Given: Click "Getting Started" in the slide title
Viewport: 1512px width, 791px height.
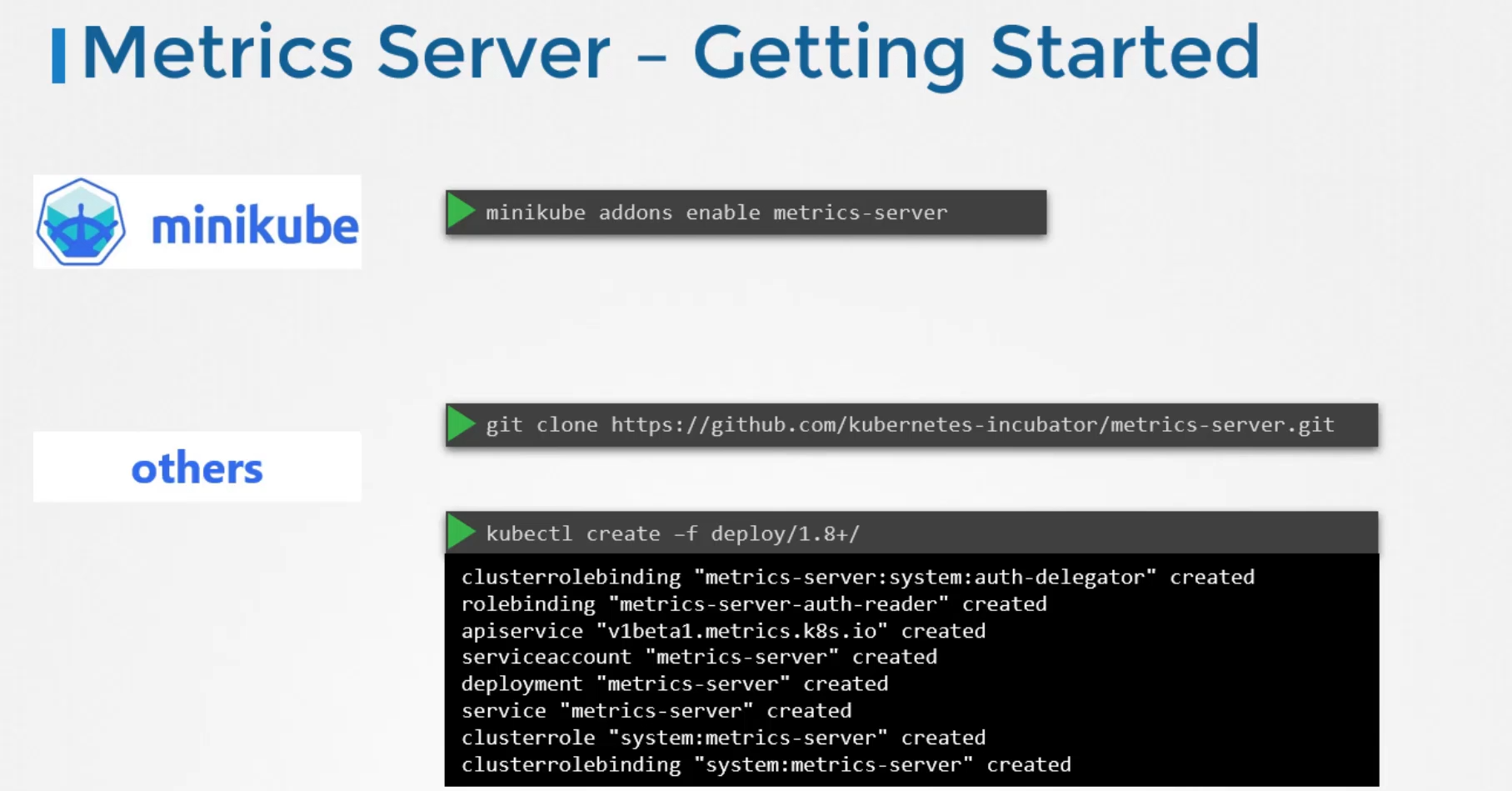Looking at the screenshot, I should click(x=976, y=53).
